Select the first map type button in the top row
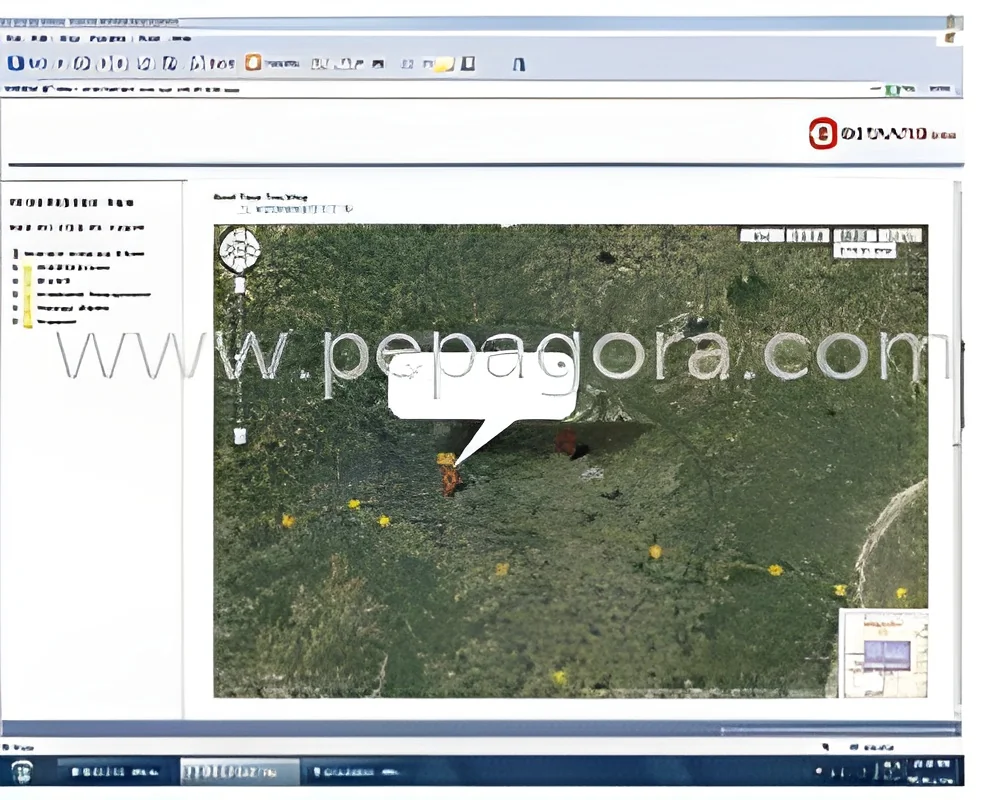Viewport: 1000px width, 800px height. pos(761,235)
